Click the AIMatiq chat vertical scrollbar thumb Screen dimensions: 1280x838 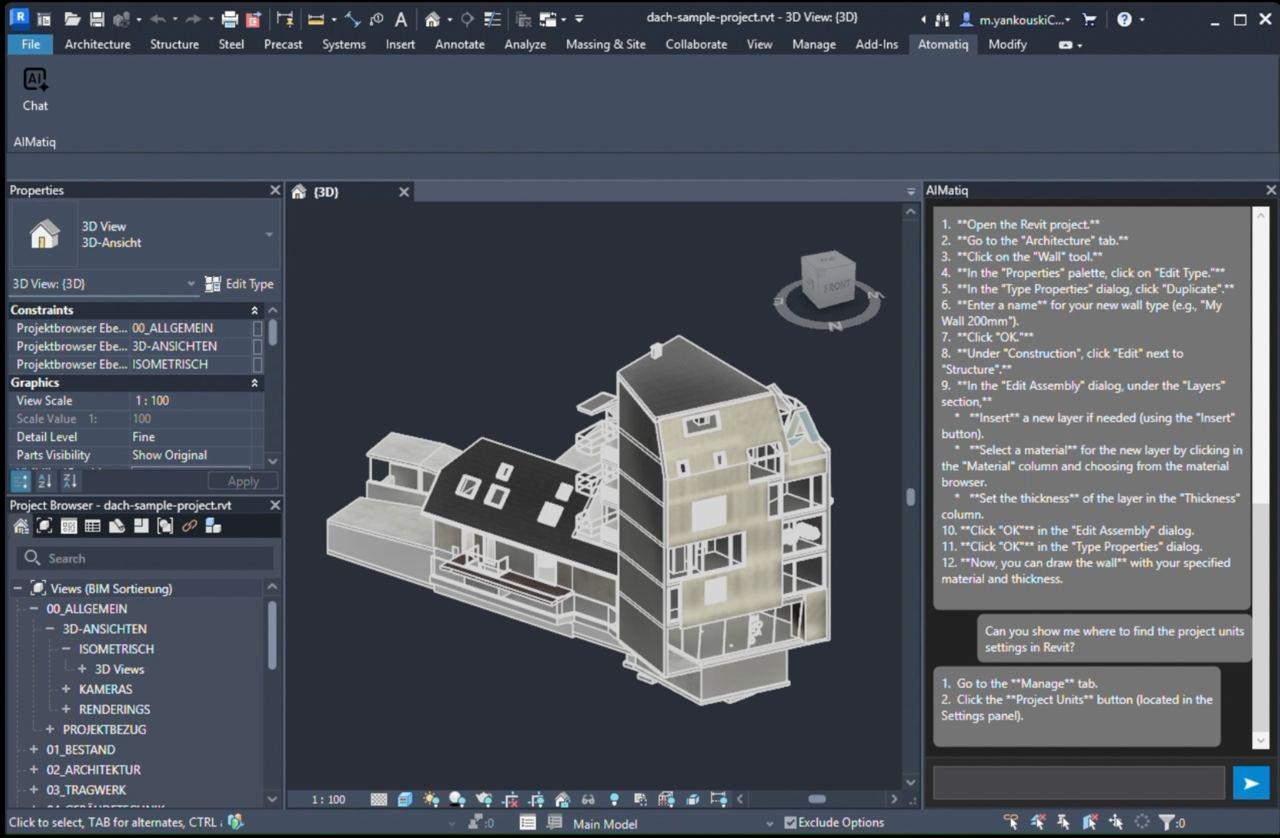pos(1260,620)
